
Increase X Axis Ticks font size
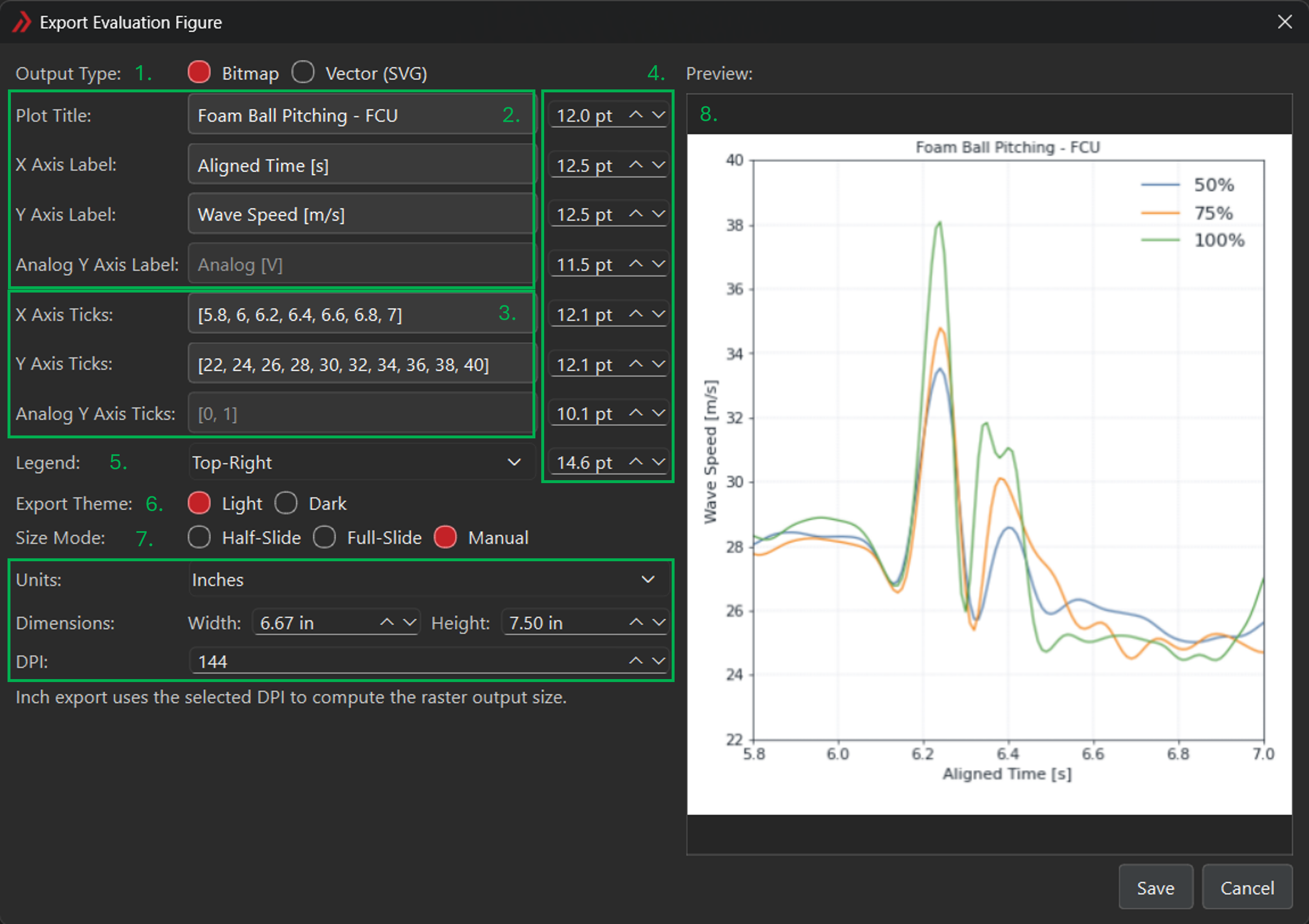click(636, 314)
